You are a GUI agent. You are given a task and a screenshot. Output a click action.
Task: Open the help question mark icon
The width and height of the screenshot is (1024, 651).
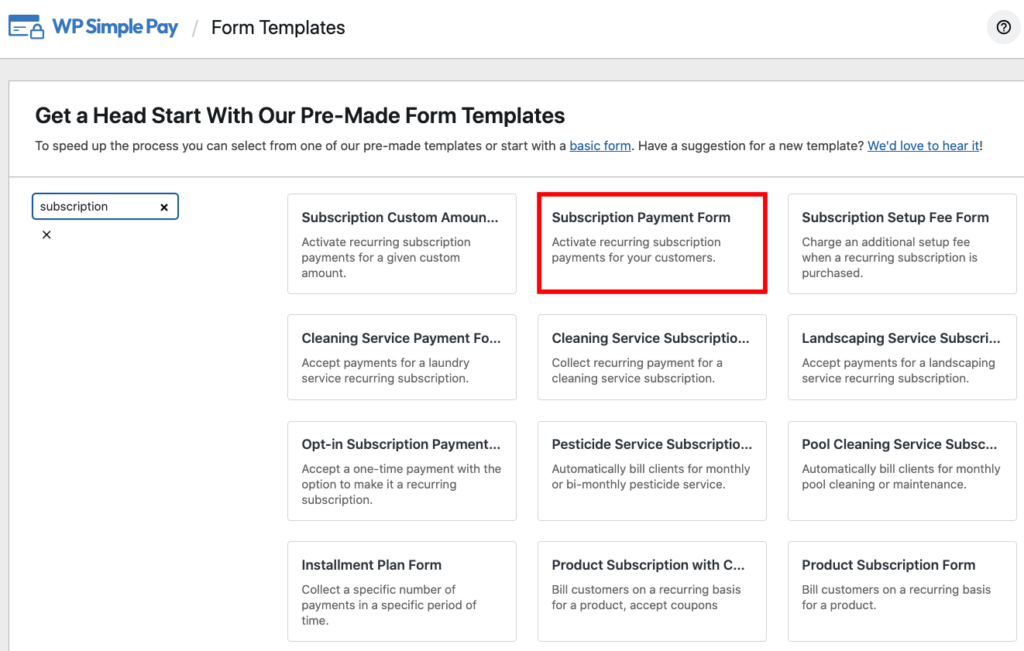click(x=1003, y=28)
